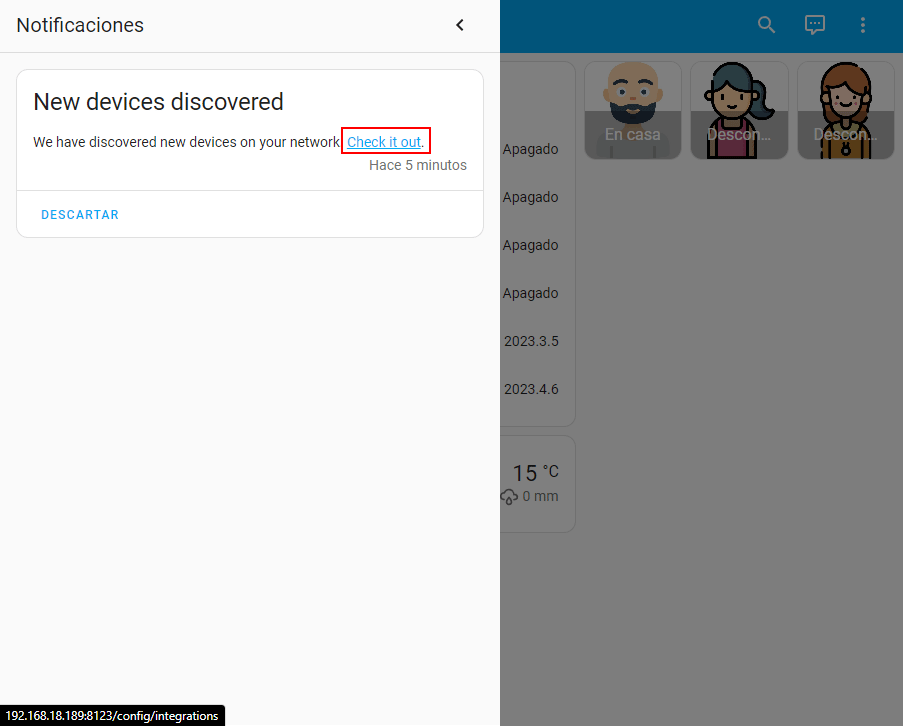Select the avatar of the woman with glasses
Screen dimensions: 903x726
coord(845,110)
